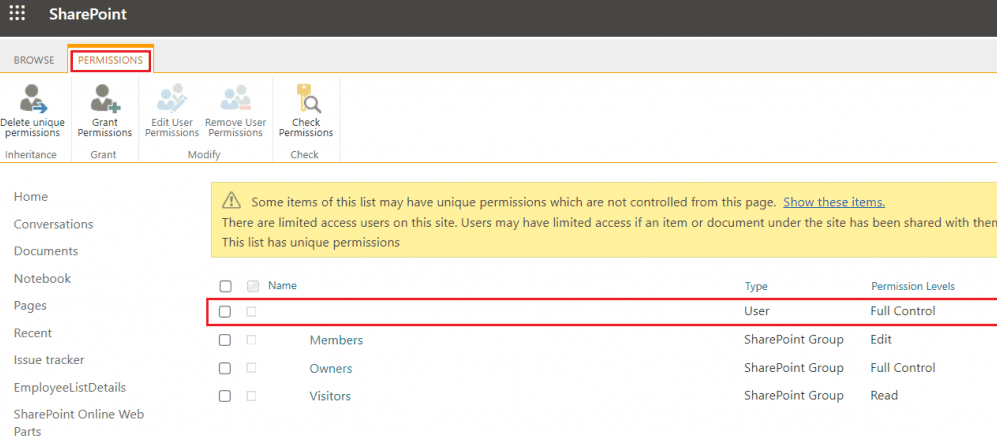The image size is (997, 437).
Task: Open the app launcher waffle icon
Action: [17, 13]
